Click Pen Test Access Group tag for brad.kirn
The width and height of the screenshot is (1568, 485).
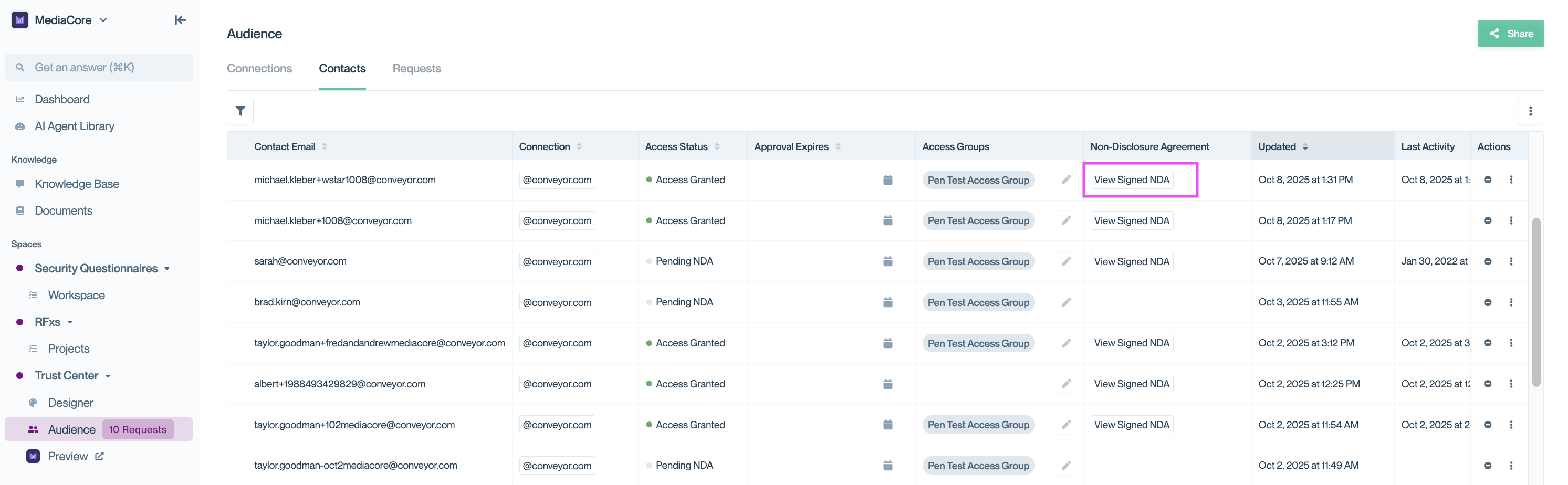[978, 302]
